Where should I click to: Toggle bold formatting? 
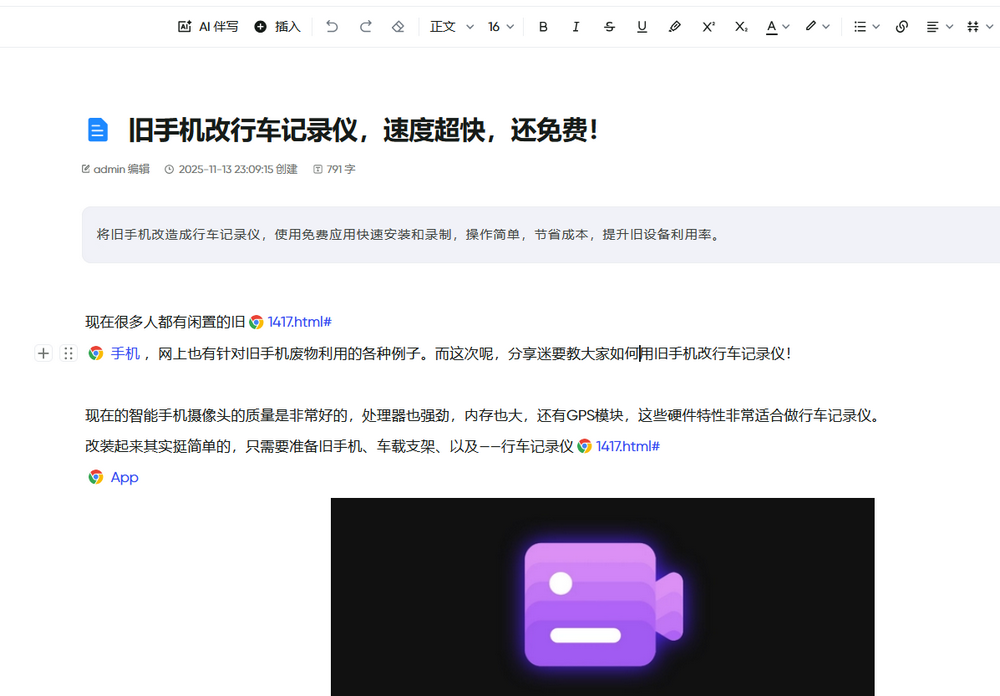coord(543,27)
